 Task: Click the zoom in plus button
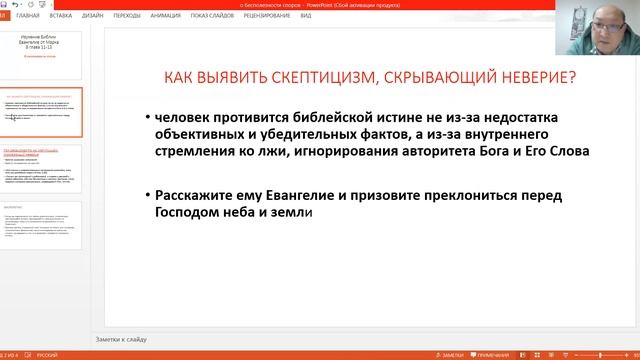point(627,355)
